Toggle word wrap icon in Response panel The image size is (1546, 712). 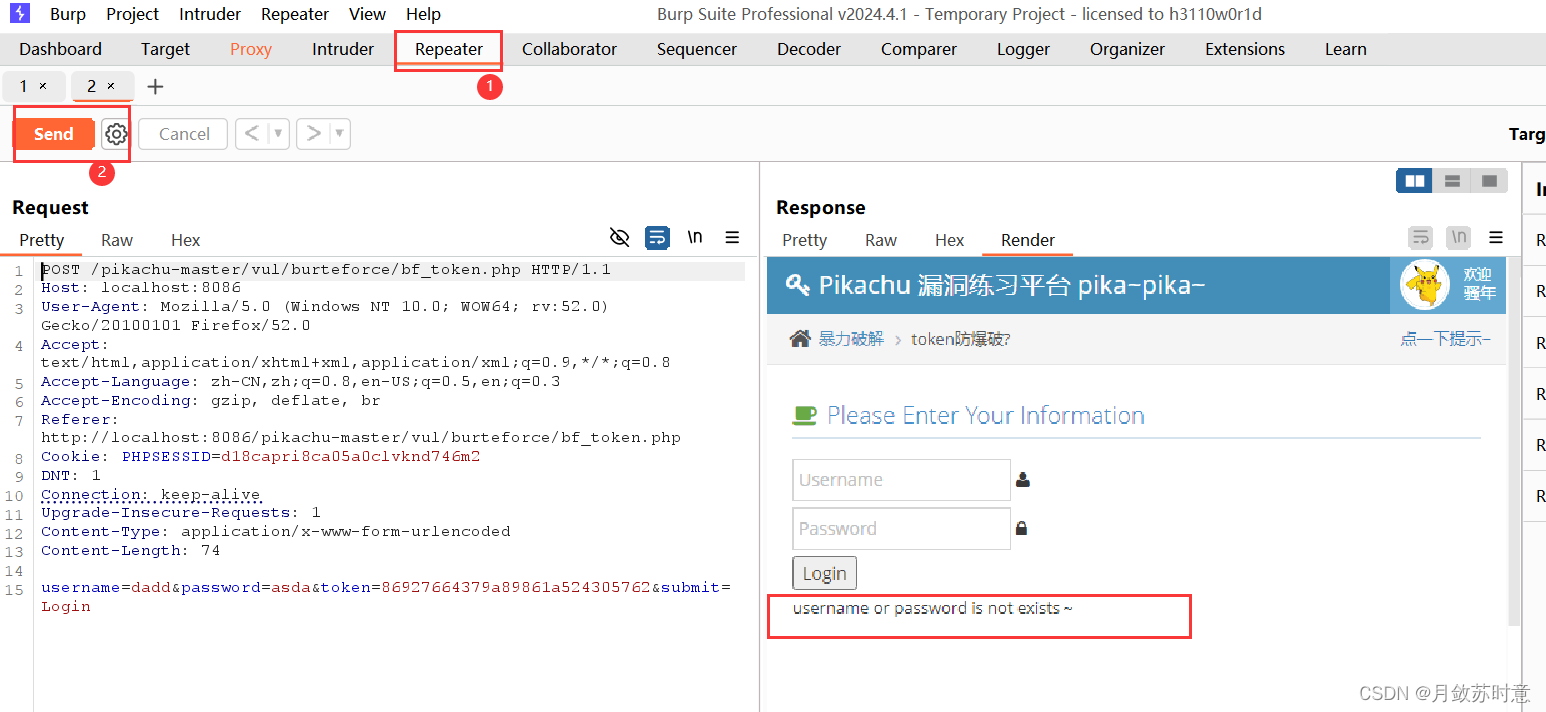tap(1420, 237)
